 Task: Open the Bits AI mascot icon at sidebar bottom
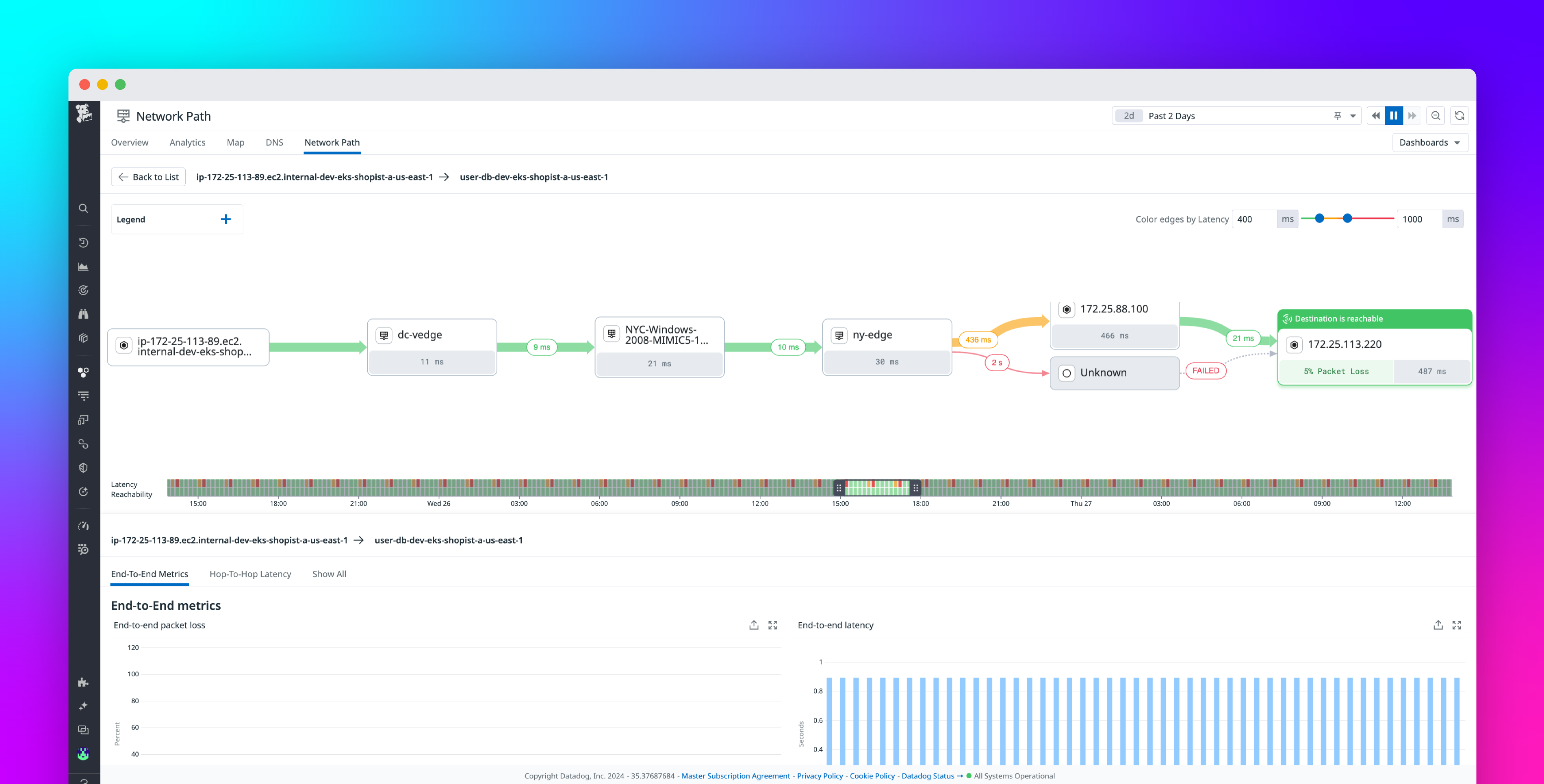(x=83, y=754)
